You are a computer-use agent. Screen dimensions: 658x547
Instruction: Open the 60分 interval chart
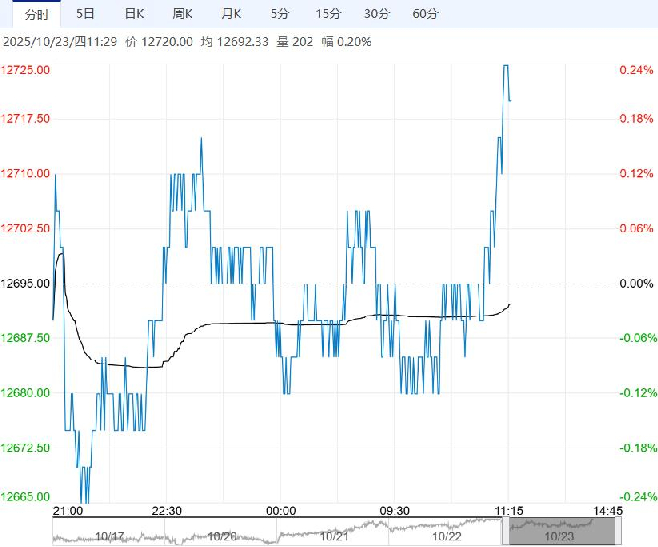[425, 14]
